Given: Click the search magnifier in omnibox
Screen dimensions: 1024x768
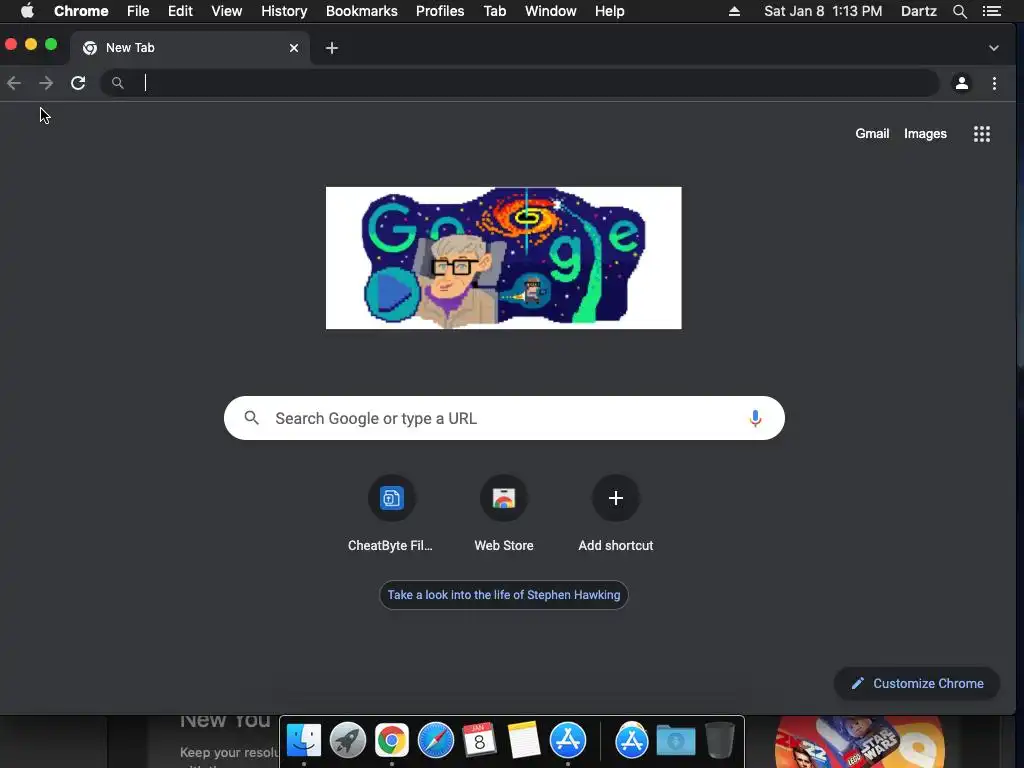Looking at the screenshot, I should (118, 83).
